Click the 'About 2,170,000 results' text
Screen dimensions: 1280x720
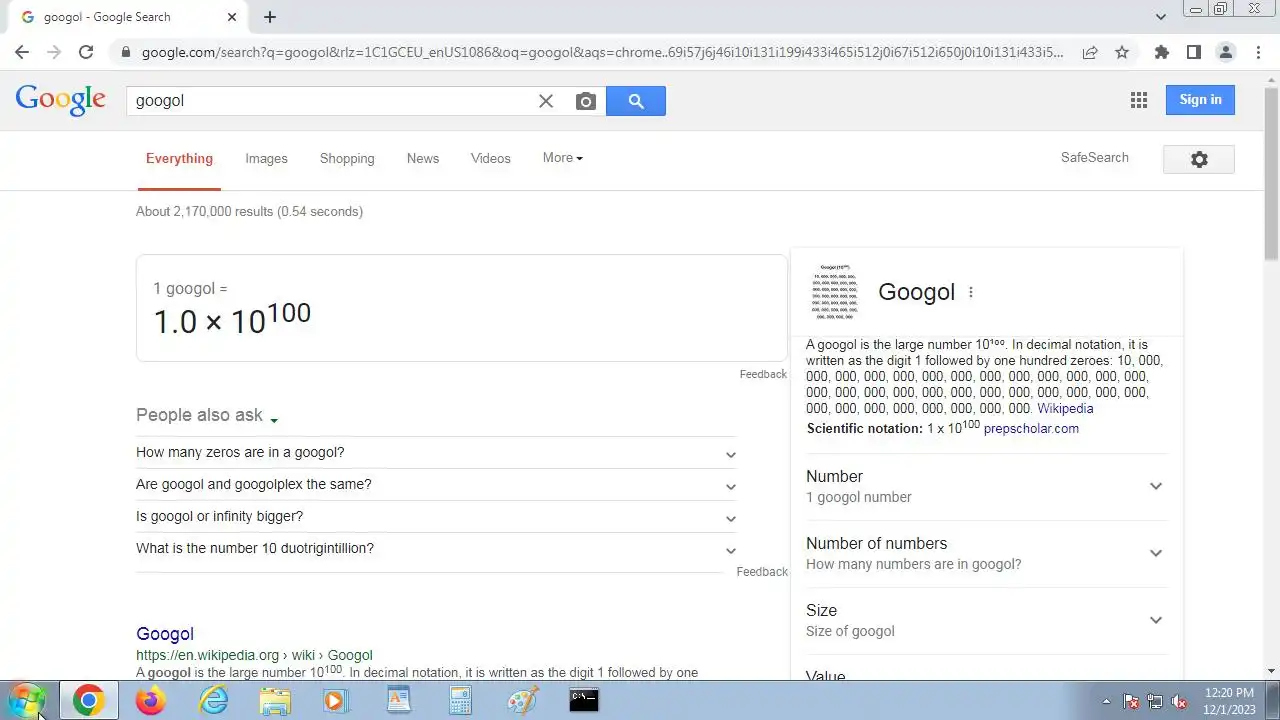coord(249,211)
